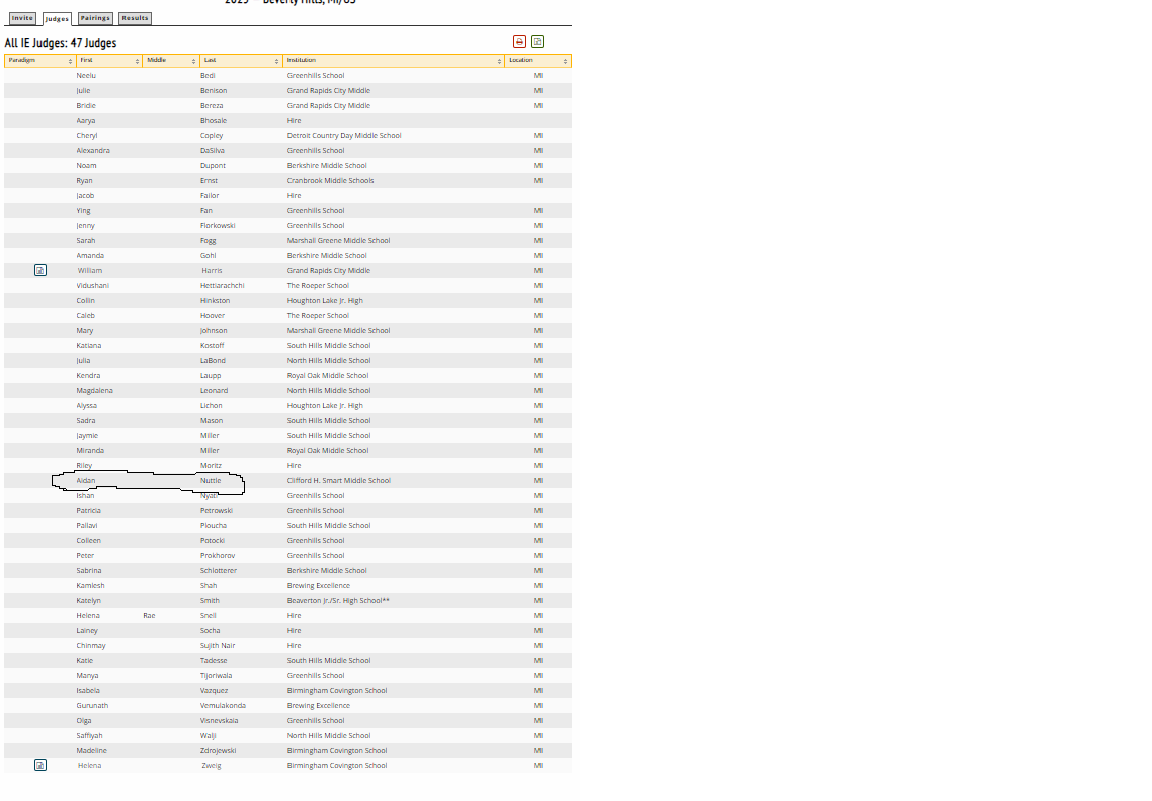
Task: Click the last name Ploucha
Action: (213, 525)
